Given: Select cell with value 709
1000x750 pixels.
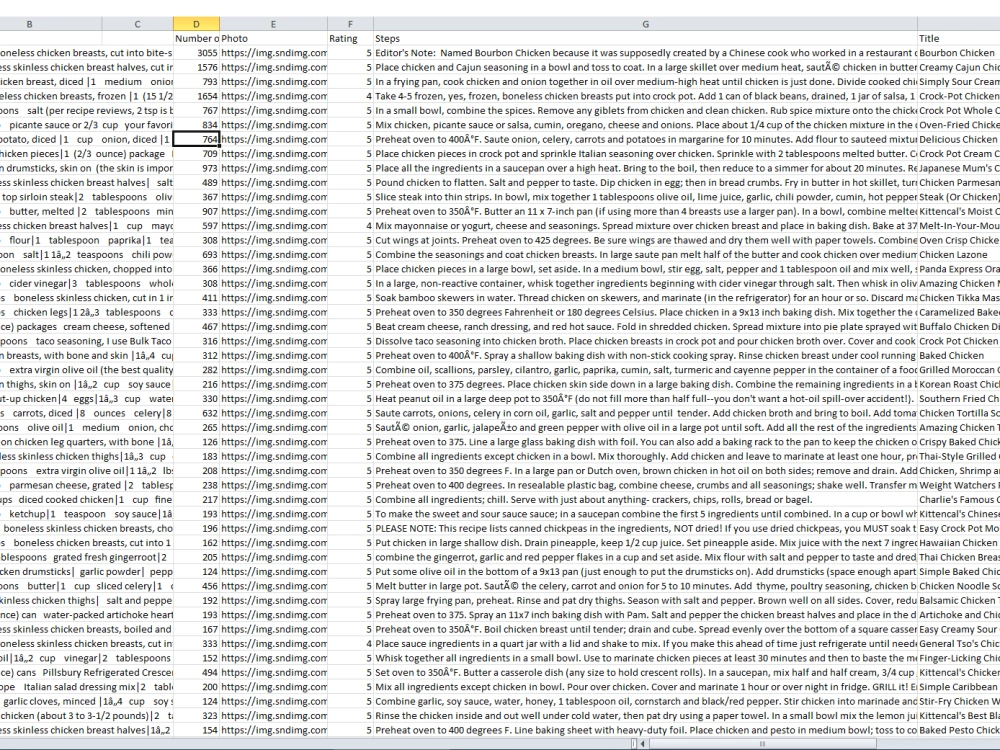Looking at the screenshot, I should (x=196, y=154).
